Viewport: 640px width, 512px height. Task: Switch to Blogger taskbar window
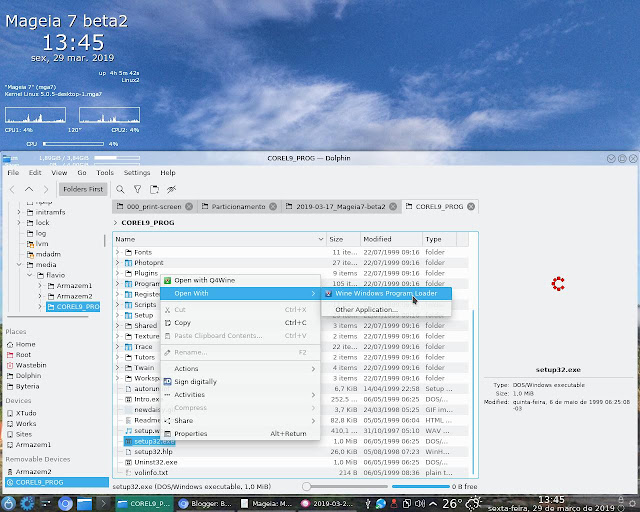(x=206, y=503)
